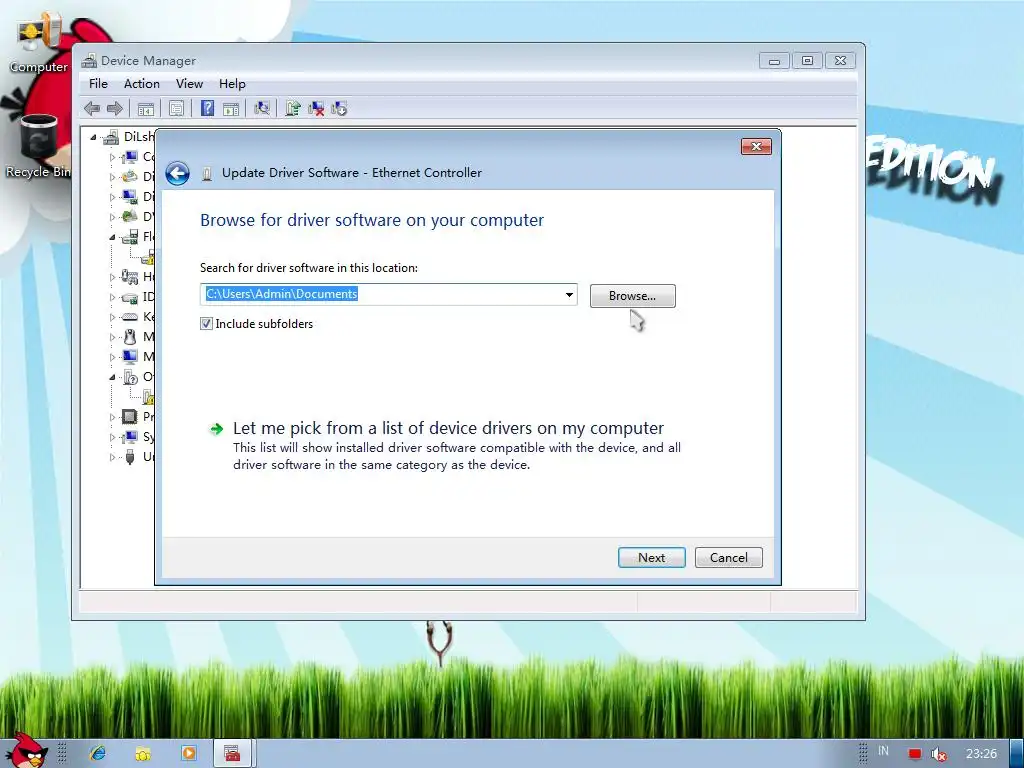Select the DVD drive category icon in tree
Screen dimensions: 1024x768
[x=130, y=216]
